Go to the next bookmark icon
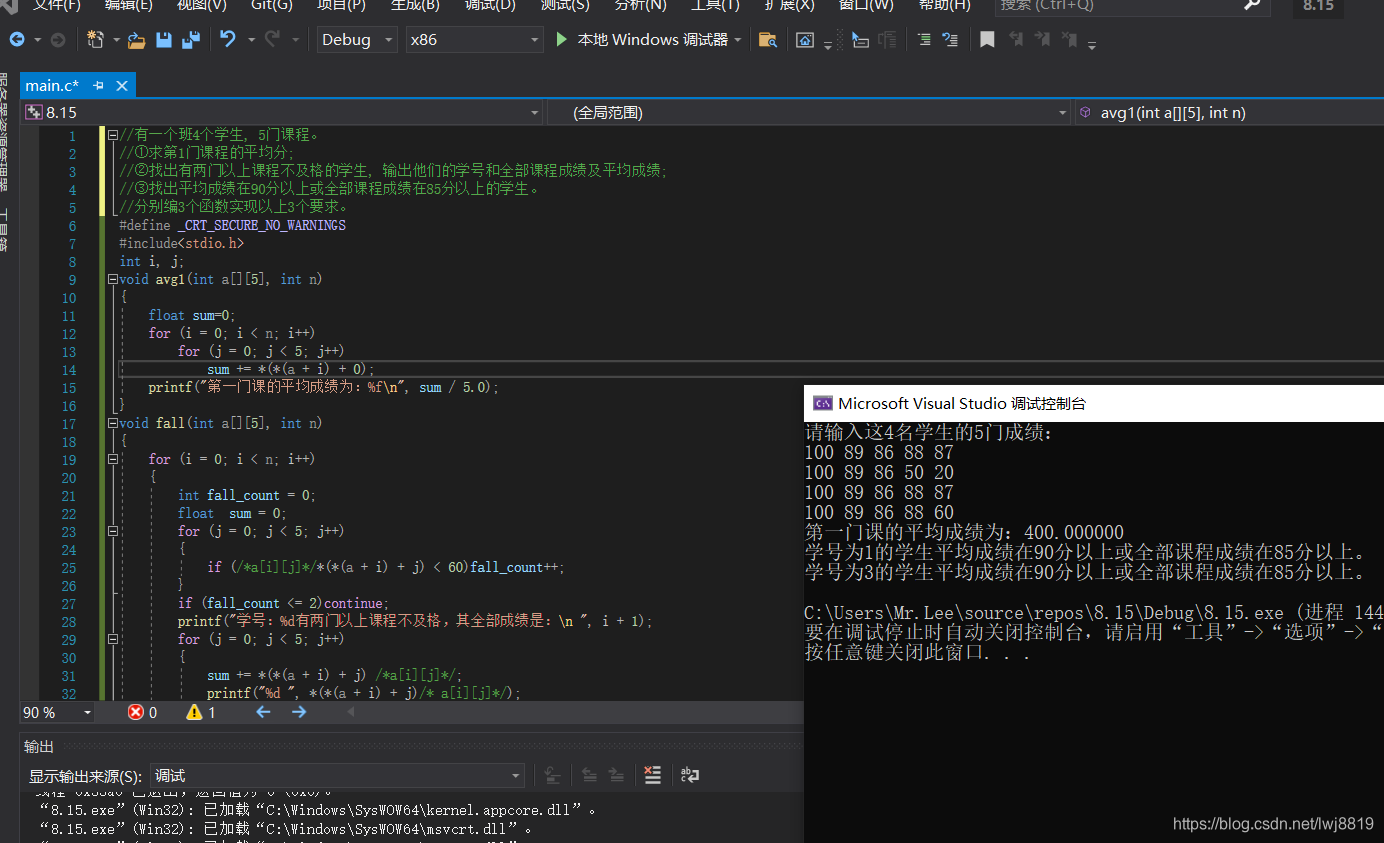The image size is (1384, 843). (1042, 40)
